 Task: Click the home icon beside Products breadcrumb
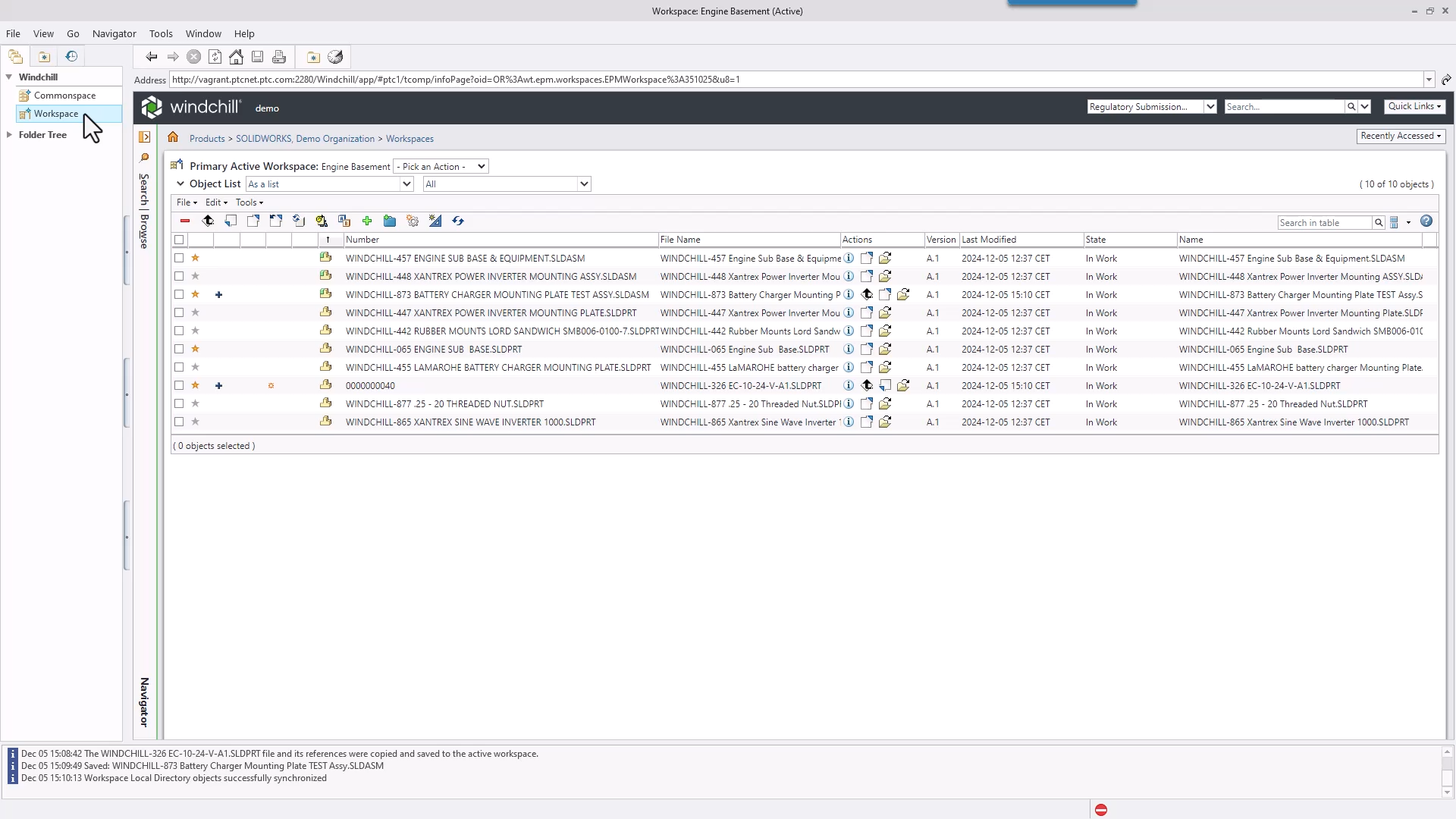tap(173, 137)
